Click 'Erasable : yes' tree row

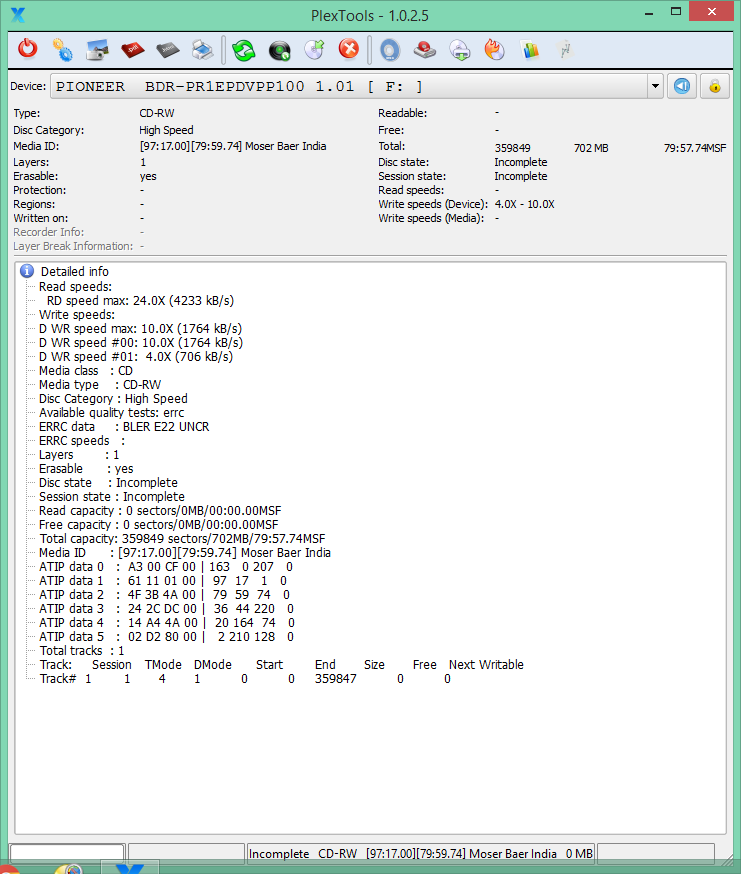(86, 469)
